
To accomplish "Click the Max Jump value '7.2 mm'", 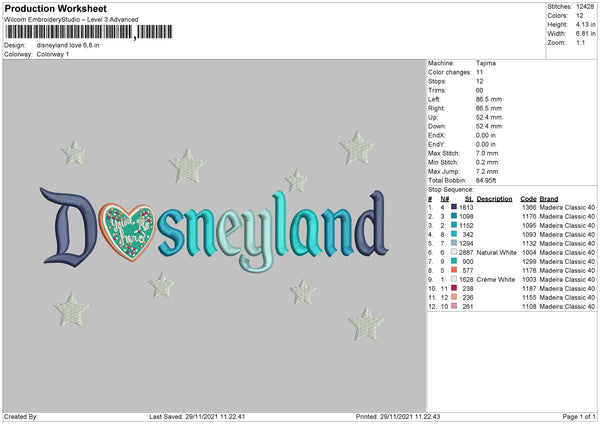I will pos(487,171).
